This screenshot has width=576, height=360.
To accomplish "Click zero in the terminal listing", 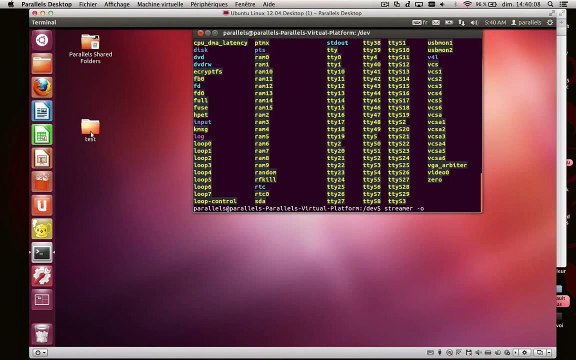I will point(435,180).
